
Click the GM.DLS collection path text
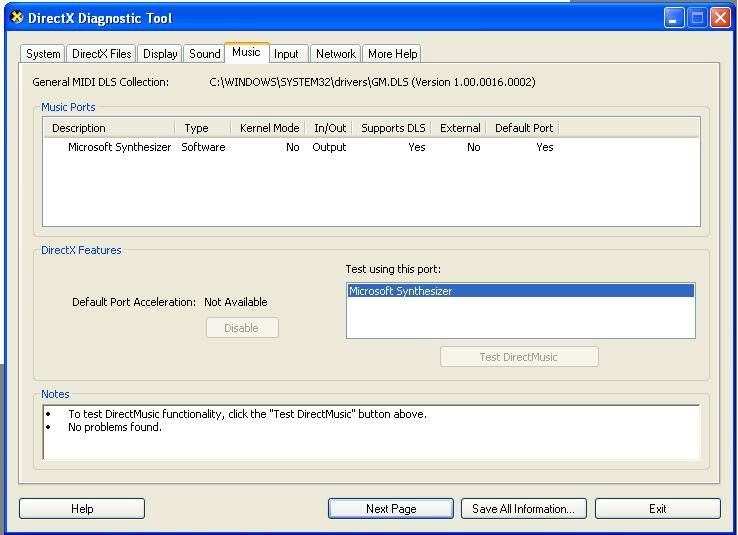pyautogui.click(x=372, y=82)
